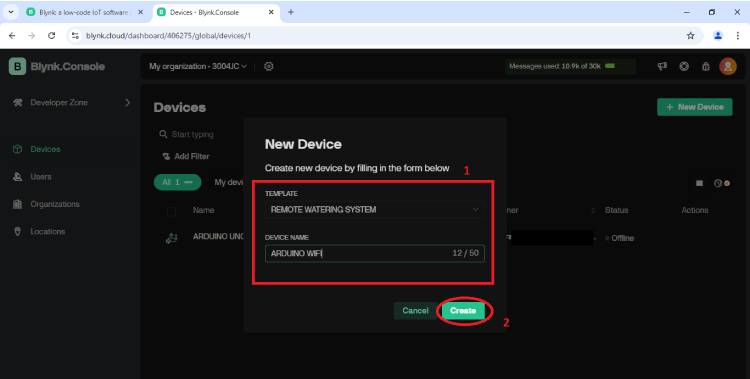Image resolution: width=750 pixels, height=379 pixels.
Task: Close the Blynk low-code IoT software tab
Action: 140,12
